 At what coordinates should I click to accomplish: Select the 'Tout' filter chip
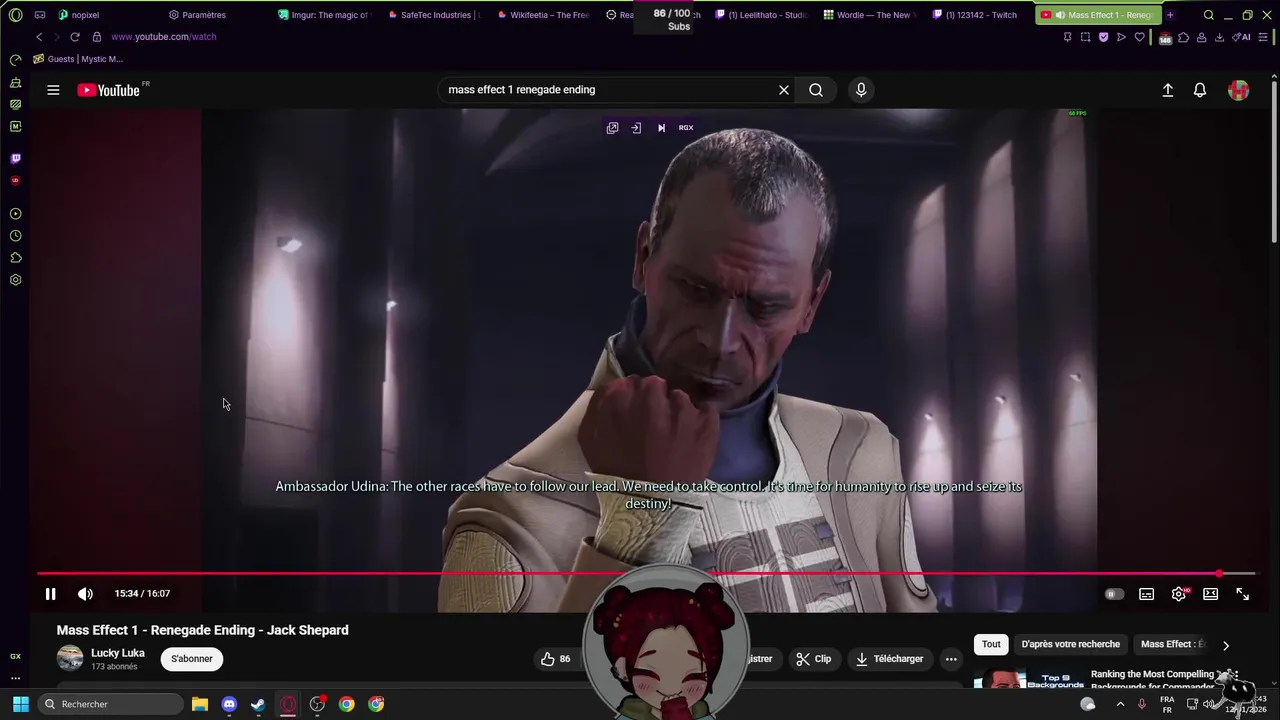pyautogui.click(x=991, y=644)
